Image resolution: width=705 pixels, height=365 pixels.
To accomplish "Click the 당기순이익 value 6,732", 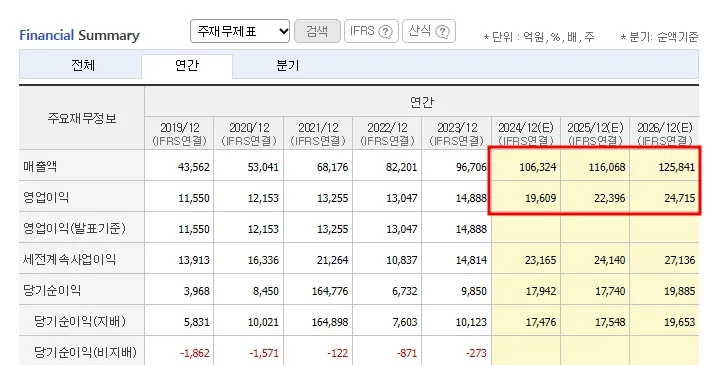I will (x=405, y=291).
